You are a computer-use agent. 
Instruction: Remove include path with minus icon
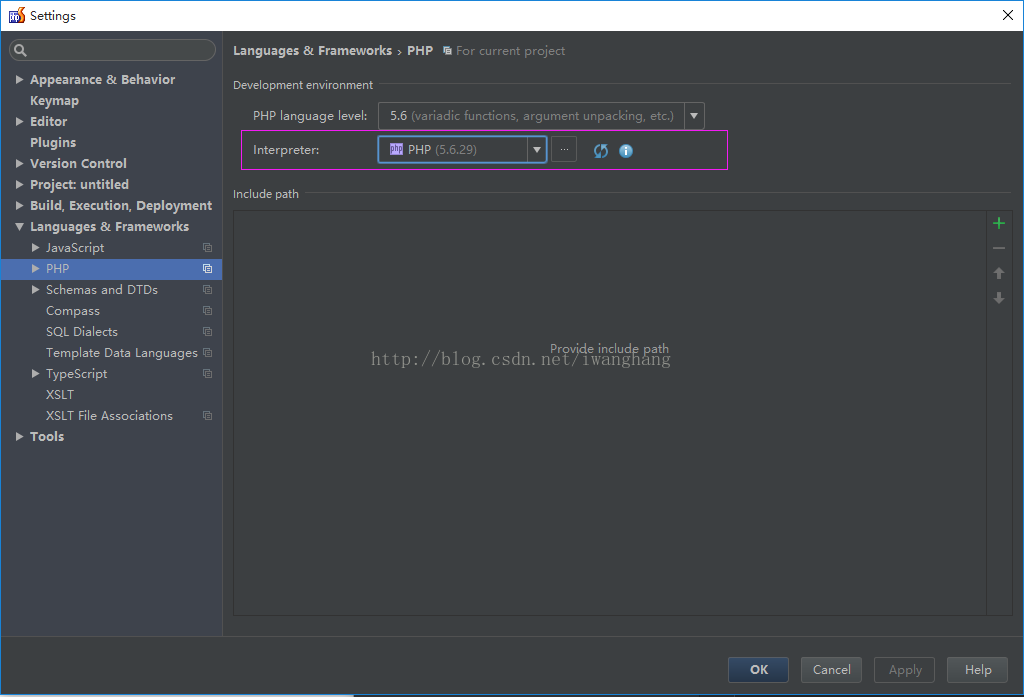[x=999, y=248]
